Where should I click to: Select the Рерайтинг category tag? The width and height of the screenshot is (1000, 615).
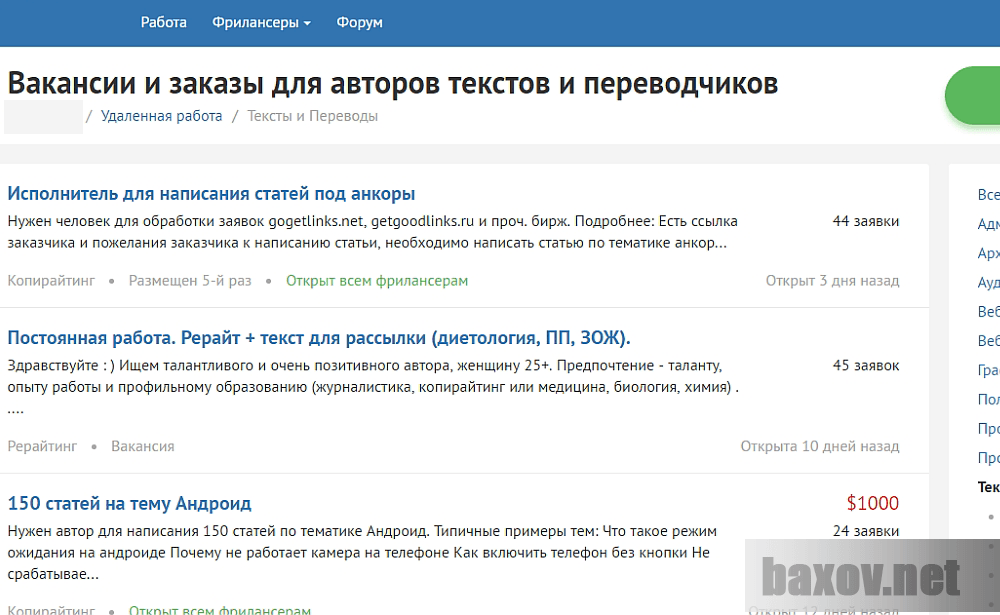coord(40,446)
